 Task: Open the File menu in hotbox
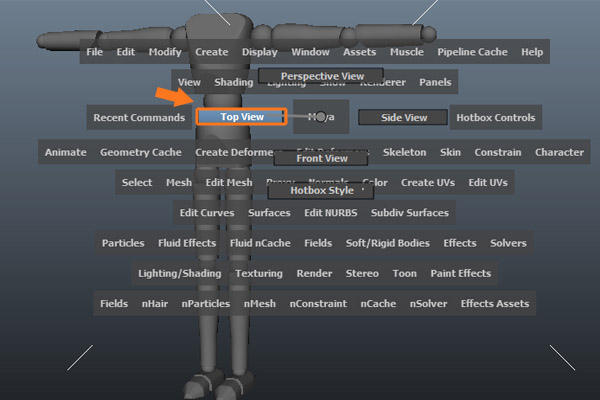pos(95,52)
